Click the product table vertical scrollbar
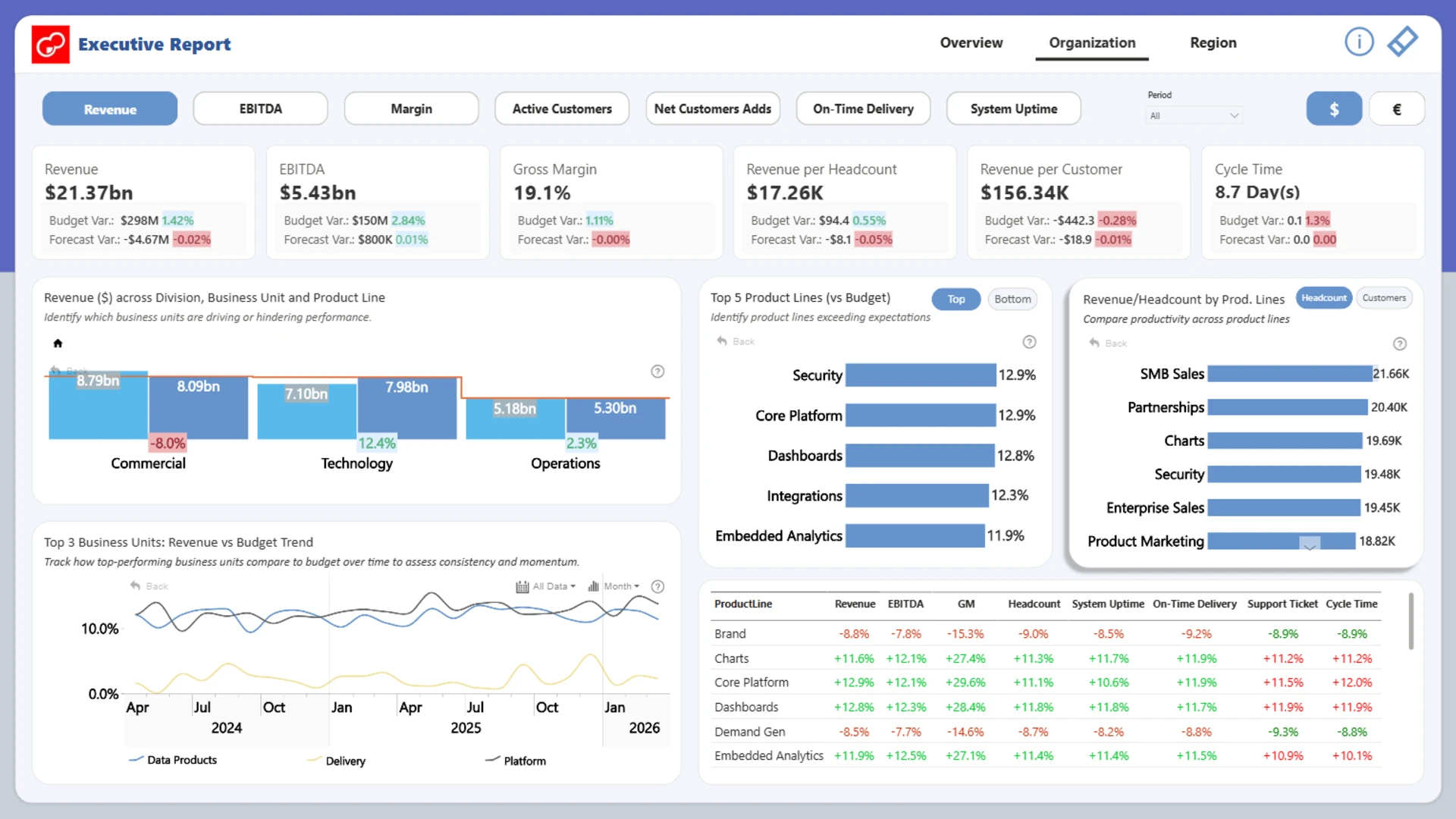1456x819 pixels. point(1410,622)
